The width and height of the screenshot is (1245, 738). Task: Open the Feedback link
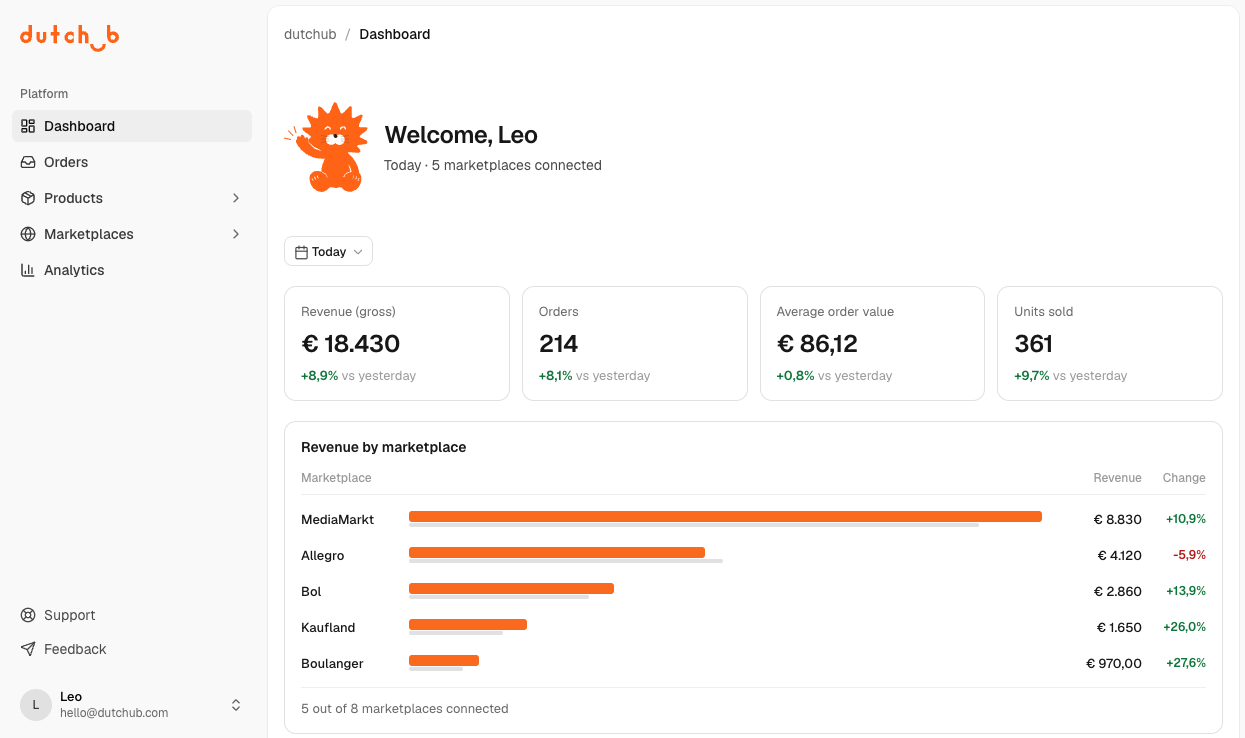point(132,649)
